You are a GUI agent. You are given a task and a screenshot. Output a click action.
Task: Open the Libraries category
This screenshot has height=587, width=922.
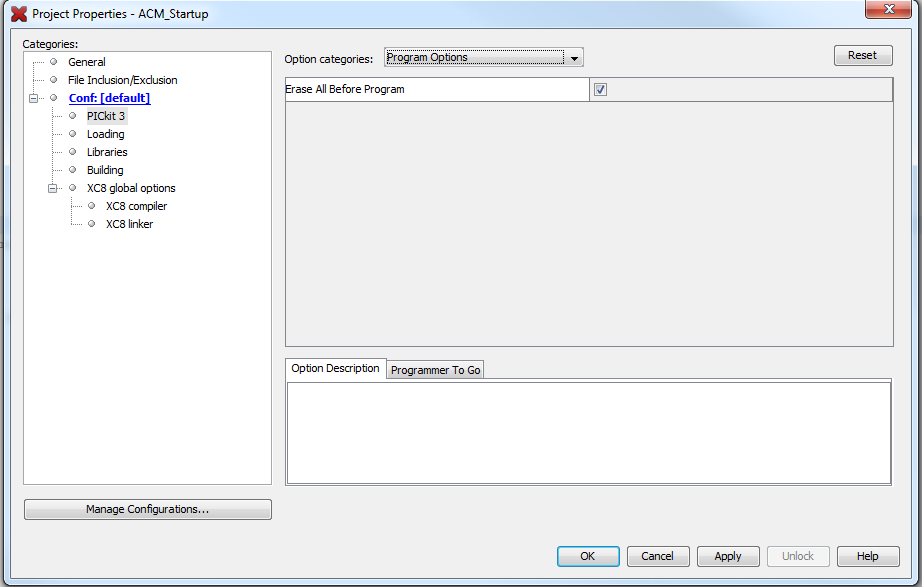click(x=107, y=152)
